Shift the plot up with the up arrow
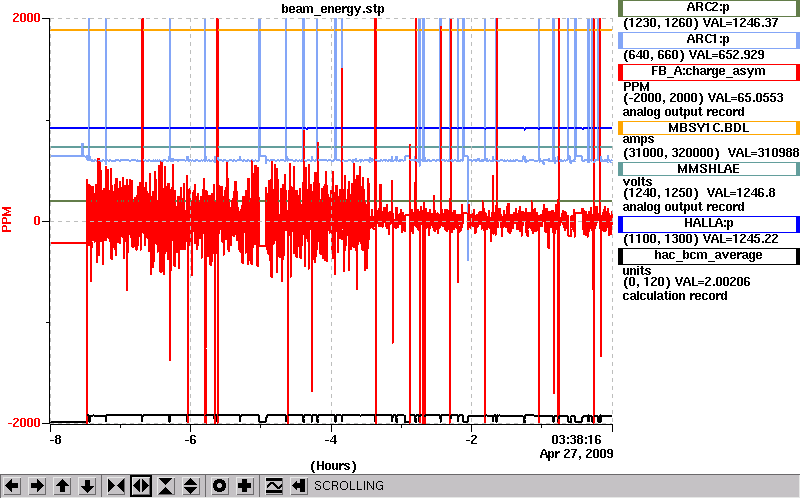The height and width of the screenshot is (498, 800). tap(62, 486)
